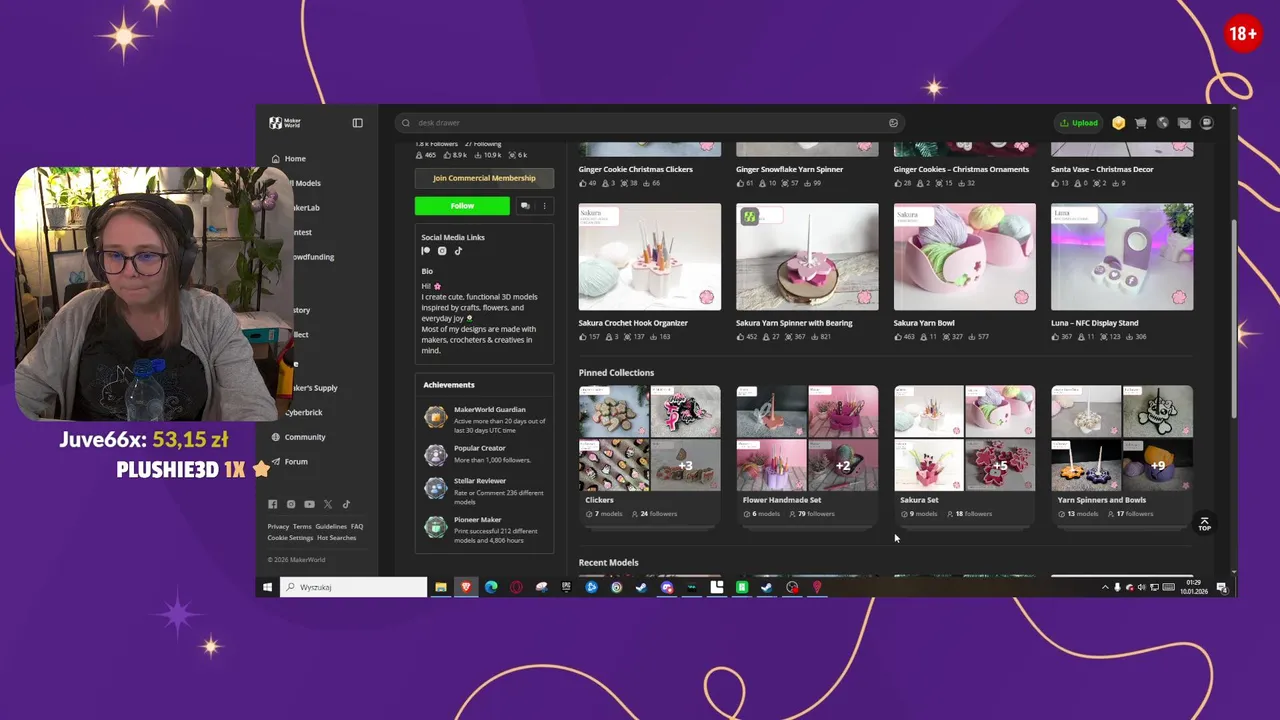1280x720 pixels.
Task: Open FAQ footer link
Action: click(x=357, y=526)
